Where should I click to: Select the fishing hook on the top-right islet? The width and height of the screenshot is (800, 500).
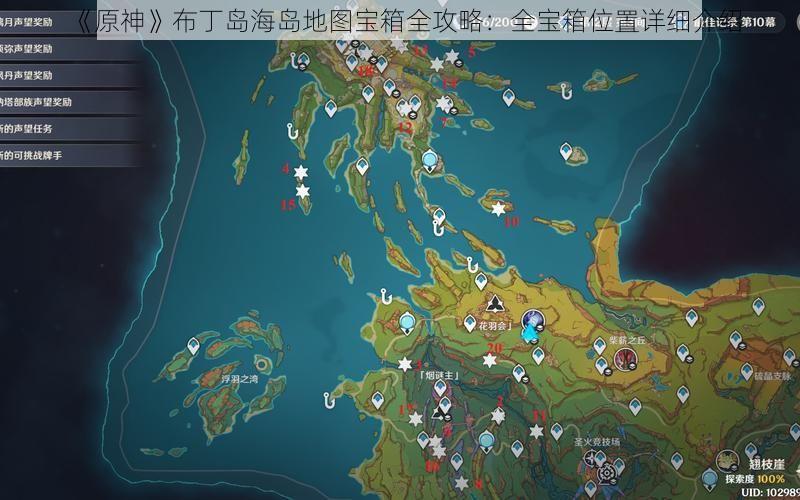565,91
